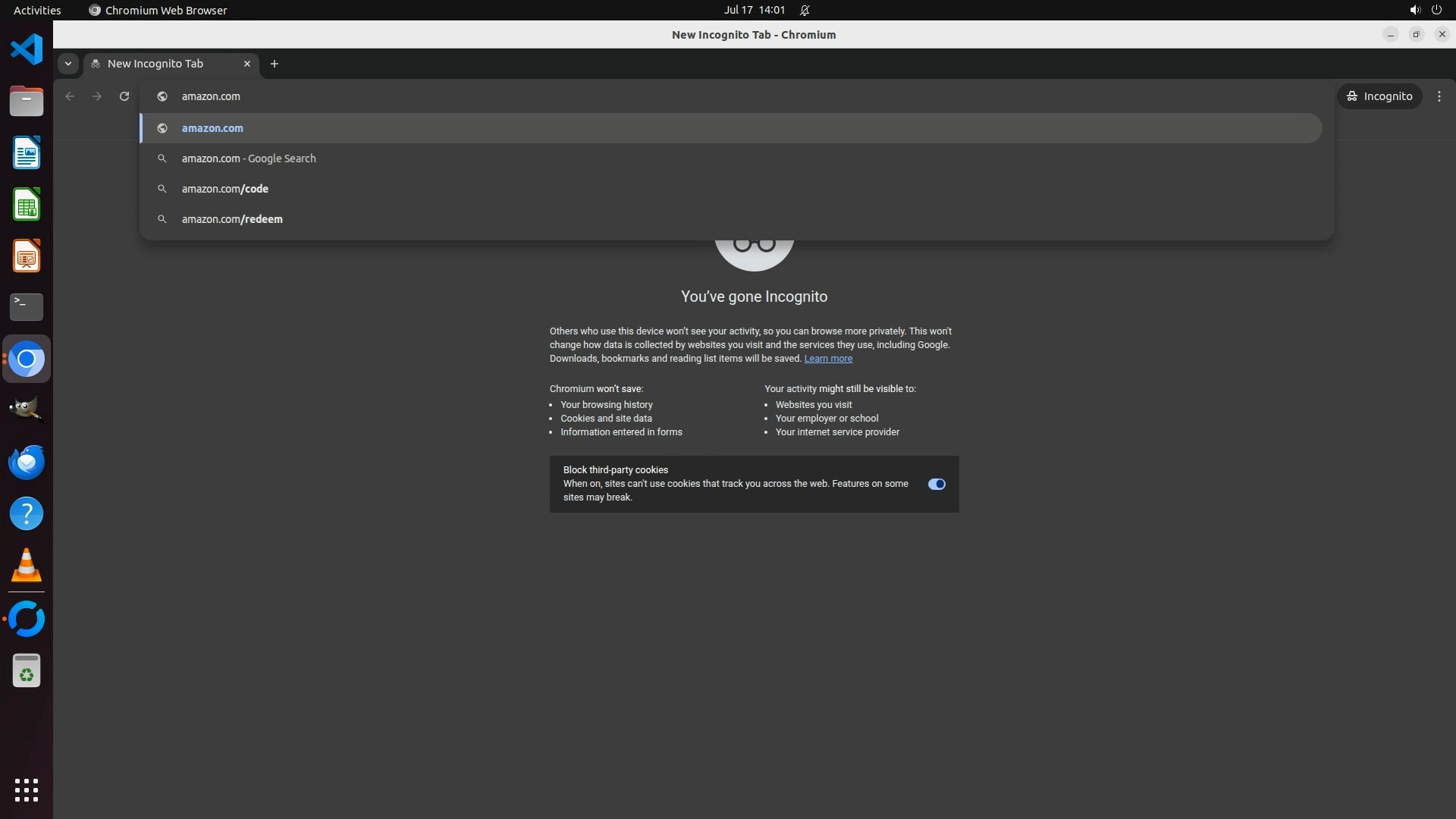Open Terminal from the dock

tap(27, 307)
